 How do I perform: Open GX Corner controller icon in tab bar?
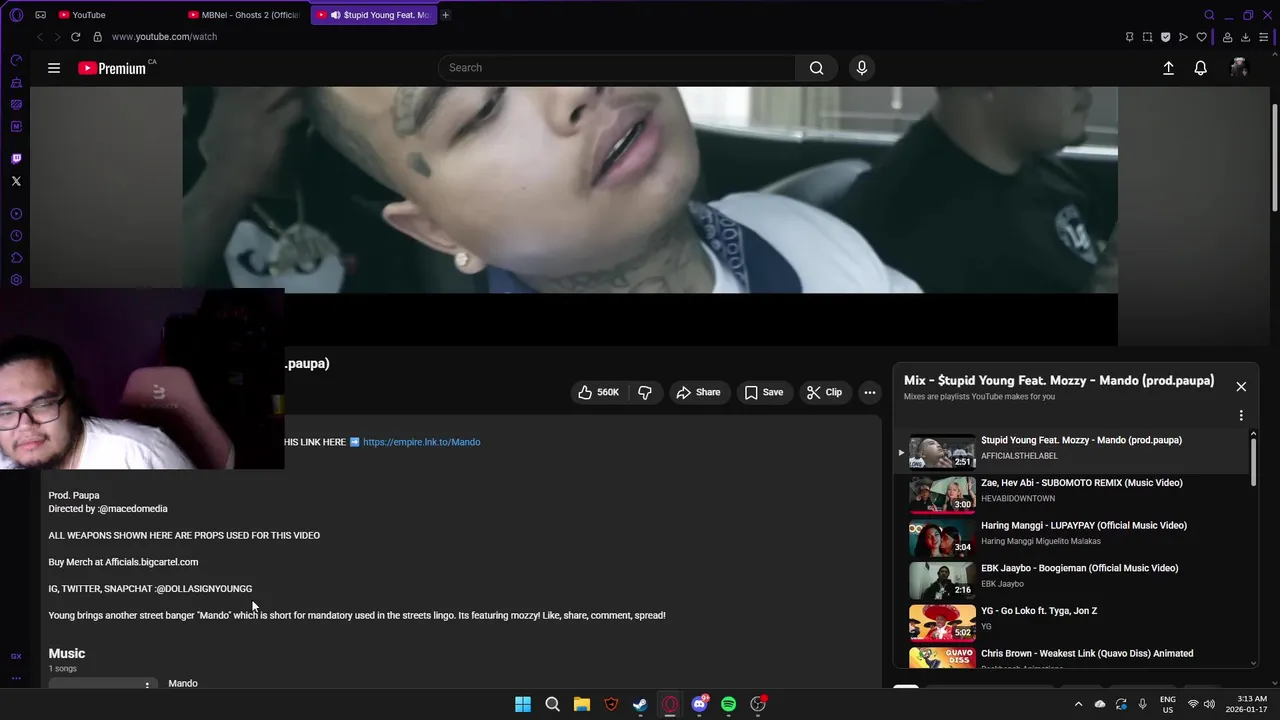point(40,15)
